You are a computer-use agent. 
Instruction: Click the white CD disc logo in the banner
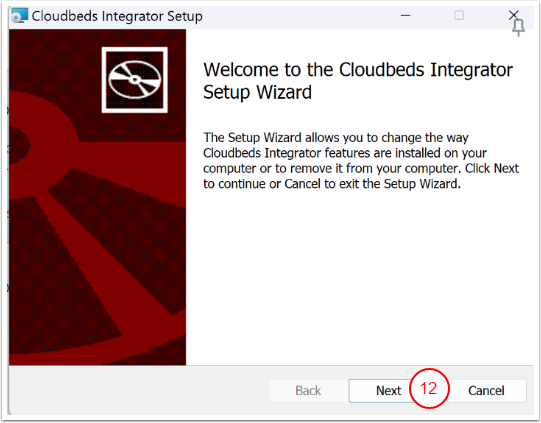tap(135, 80)
